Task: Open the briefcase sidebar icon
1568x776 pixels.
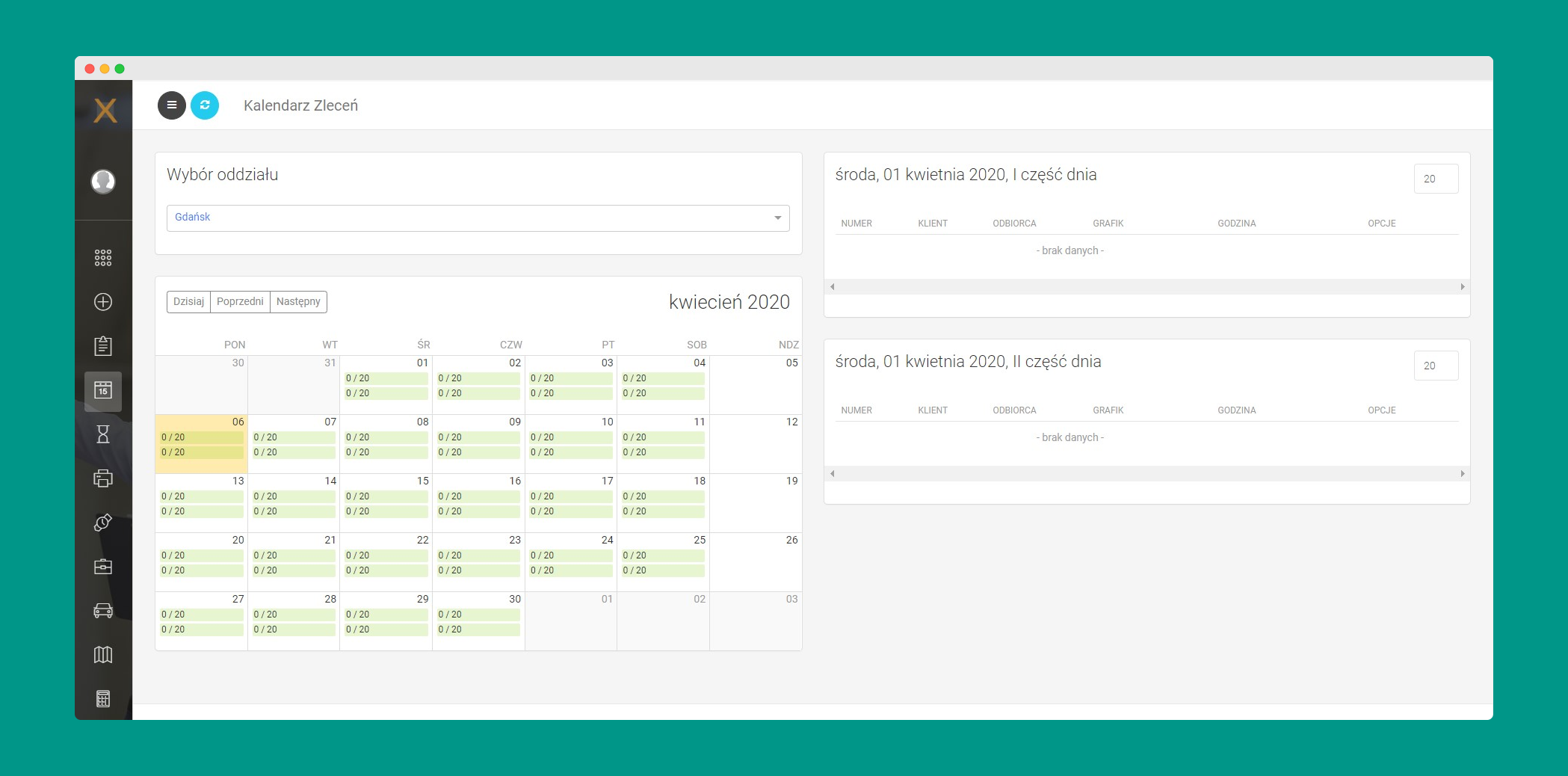Action: (103, 567)
